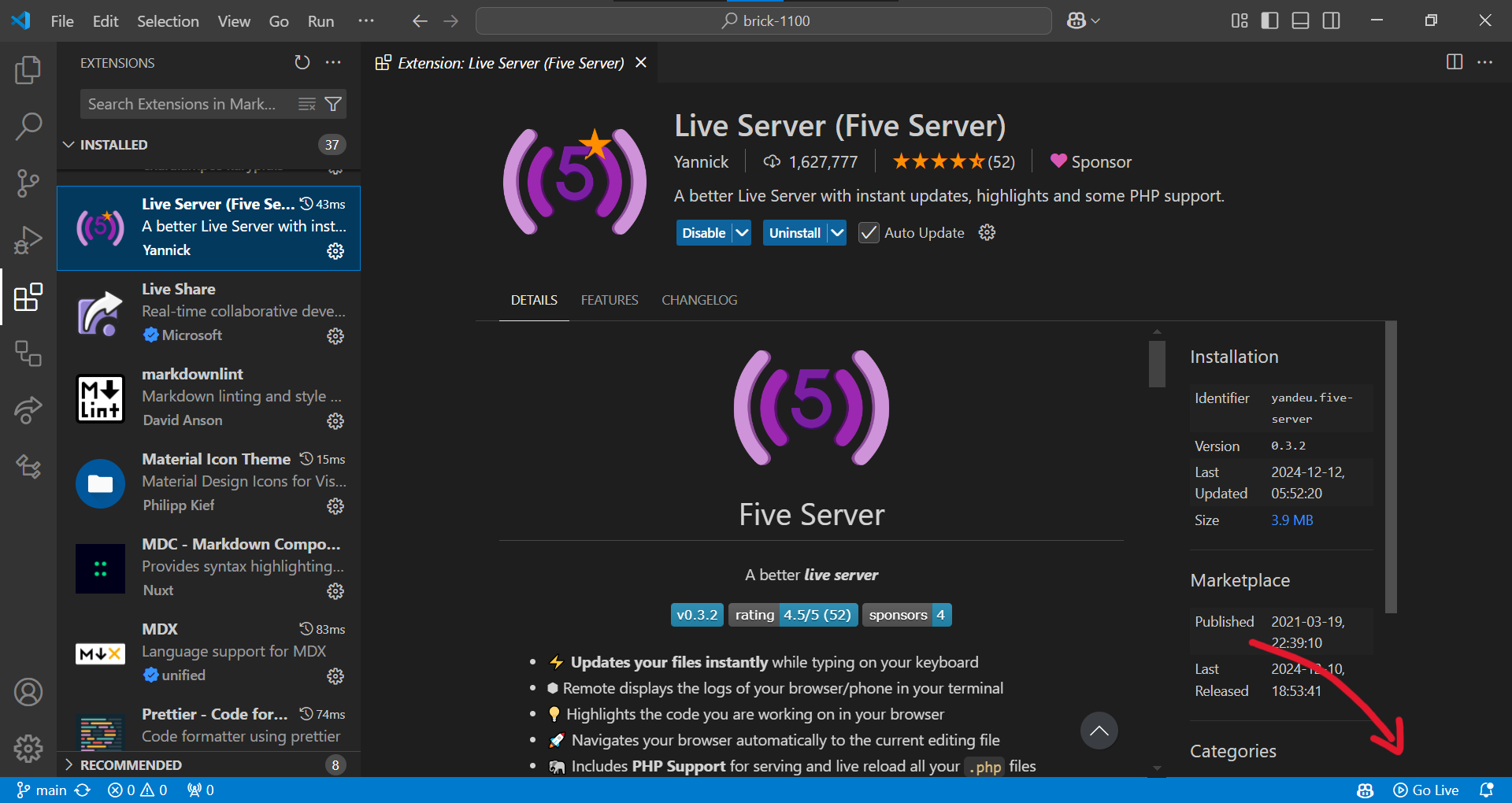1512x803 pixels.
Task: Toggle the primary side bar layout
Action: [1269, 20]
